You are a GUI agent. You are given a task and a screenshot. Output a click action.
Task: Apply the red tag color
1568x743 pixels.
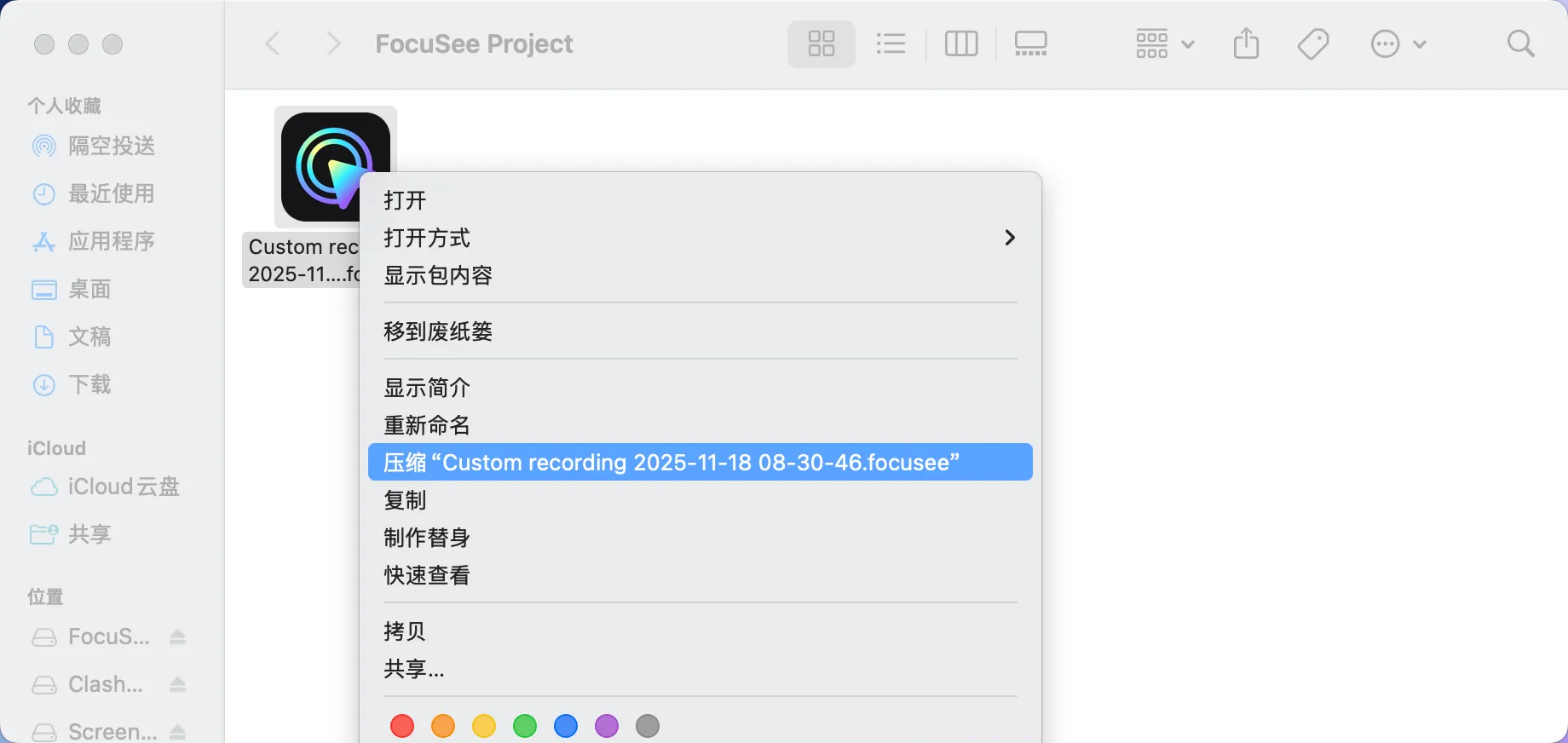pos(402,726)
